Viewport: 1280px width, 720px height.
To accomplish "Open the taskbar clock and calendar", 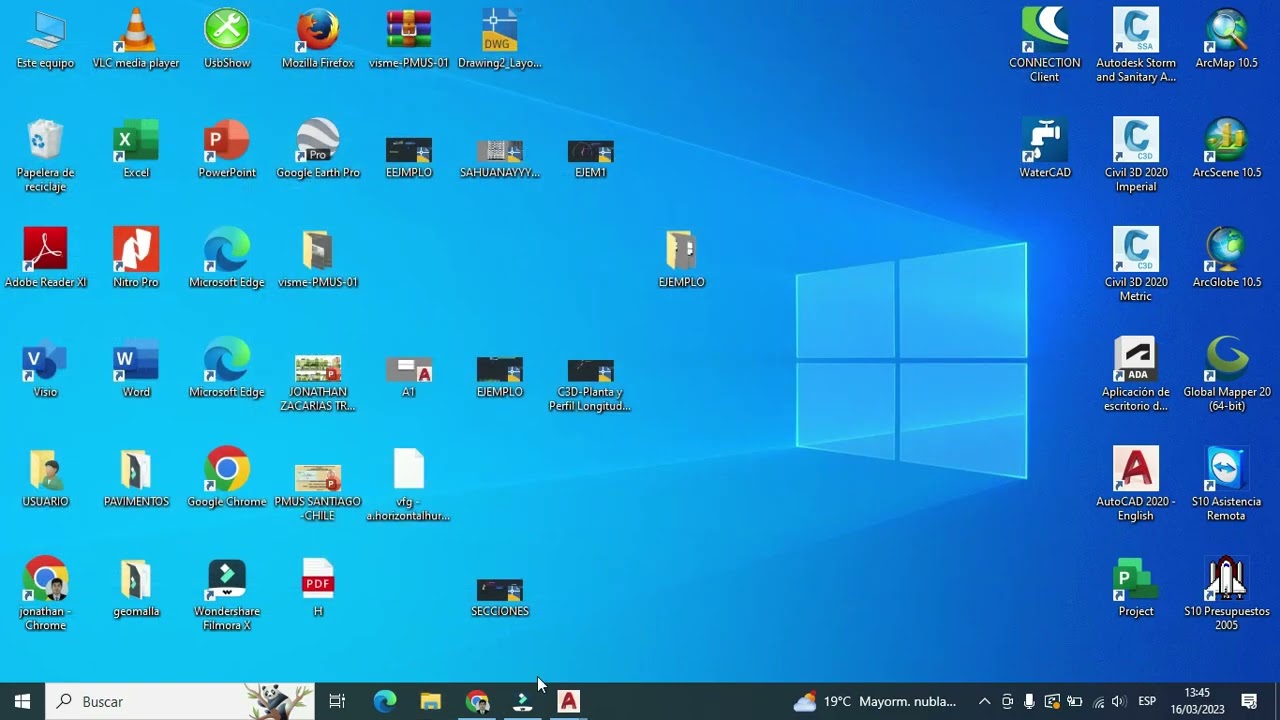I will coord(1197,701).
